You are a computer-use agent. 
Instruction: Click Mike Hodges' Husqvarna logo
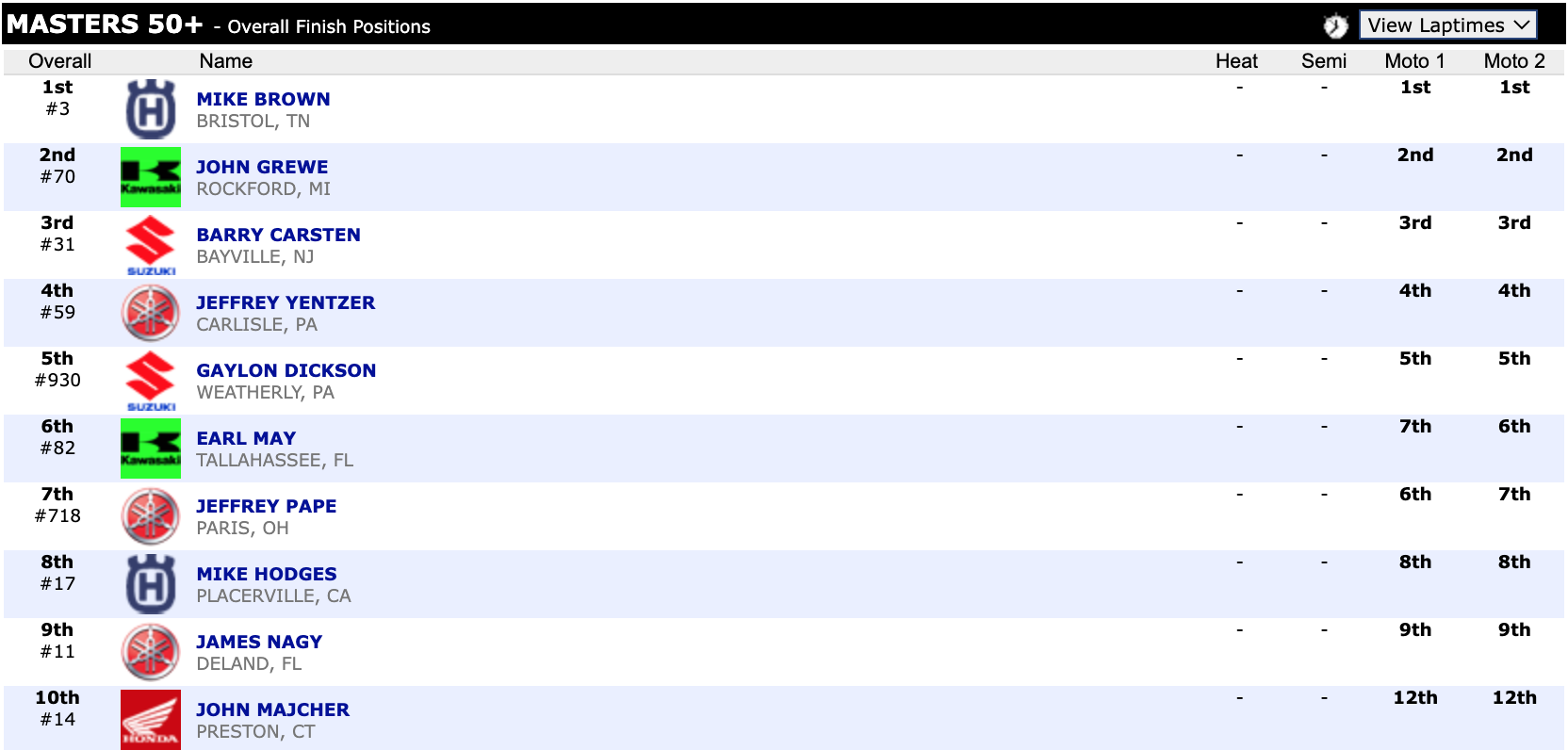151,584
